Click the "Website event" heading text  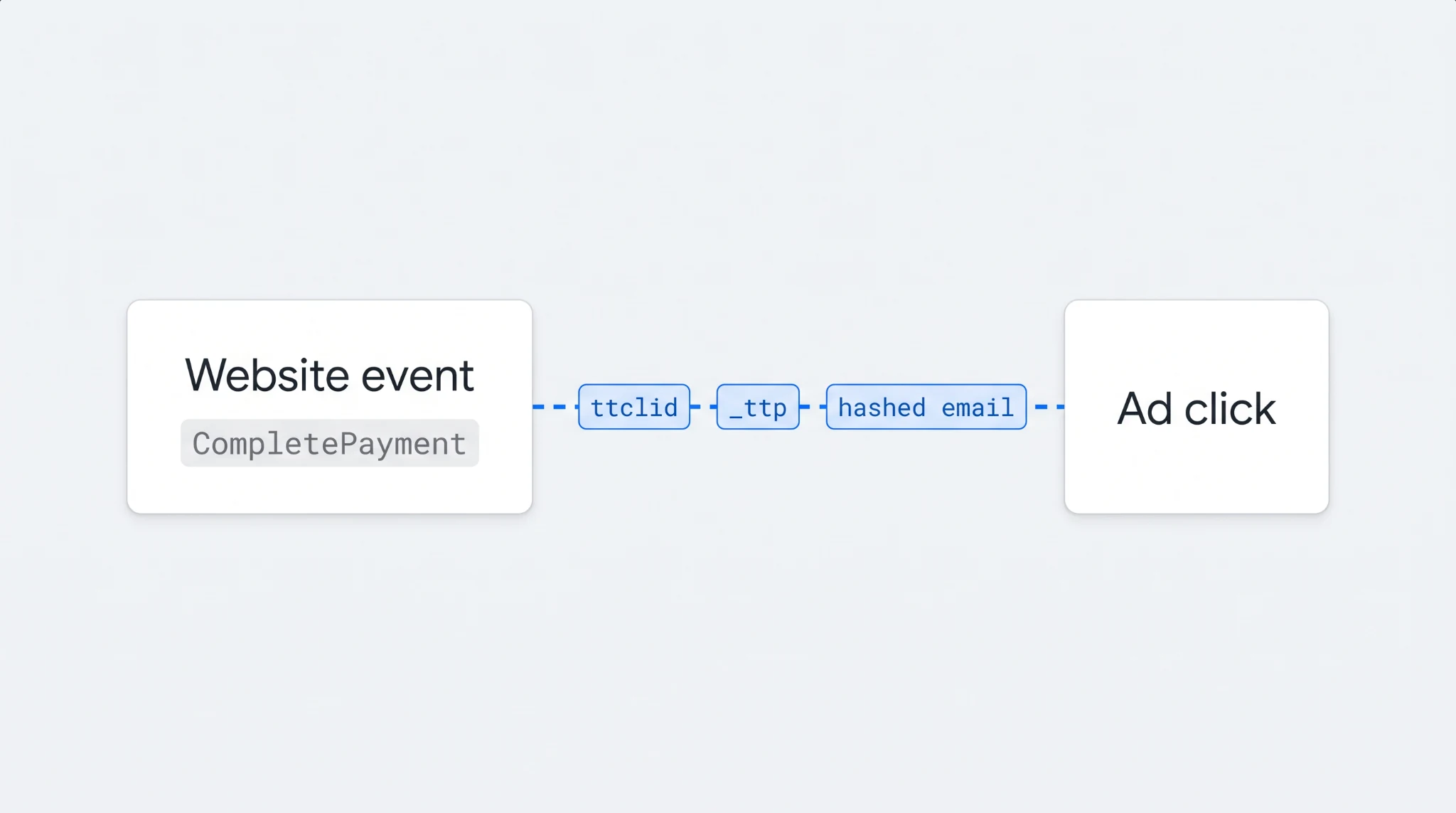pos(329,375)
